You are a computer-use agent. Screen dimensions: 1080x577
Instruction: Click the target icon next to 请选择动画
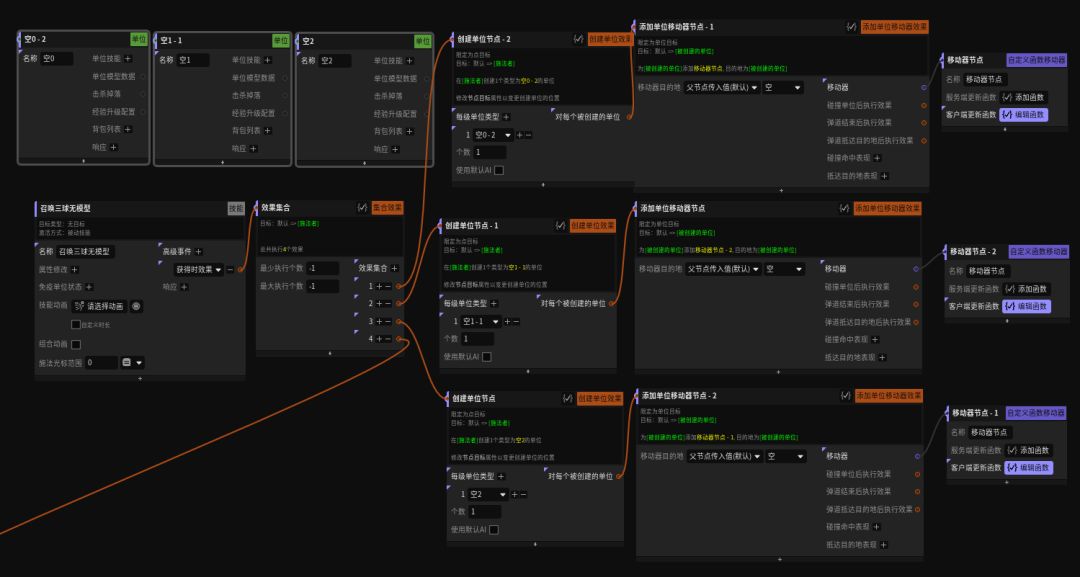136,306
